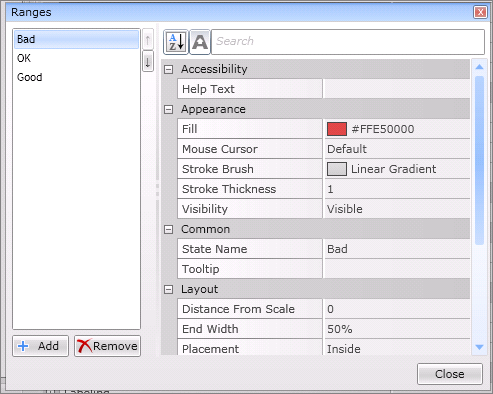Select the Bad range in the list

(x=76, y=39)
